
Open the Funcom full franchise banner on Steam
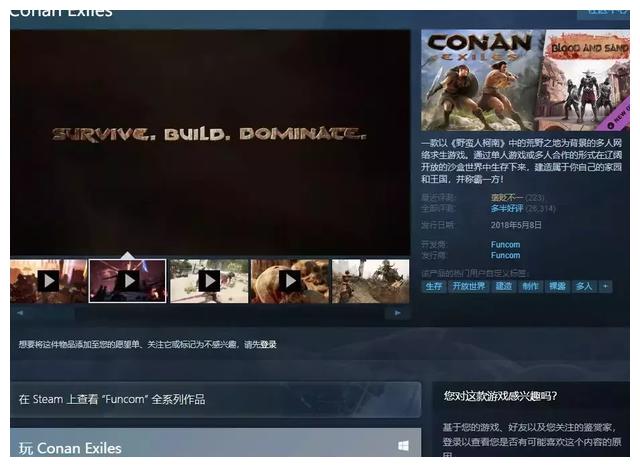(216, 400)
